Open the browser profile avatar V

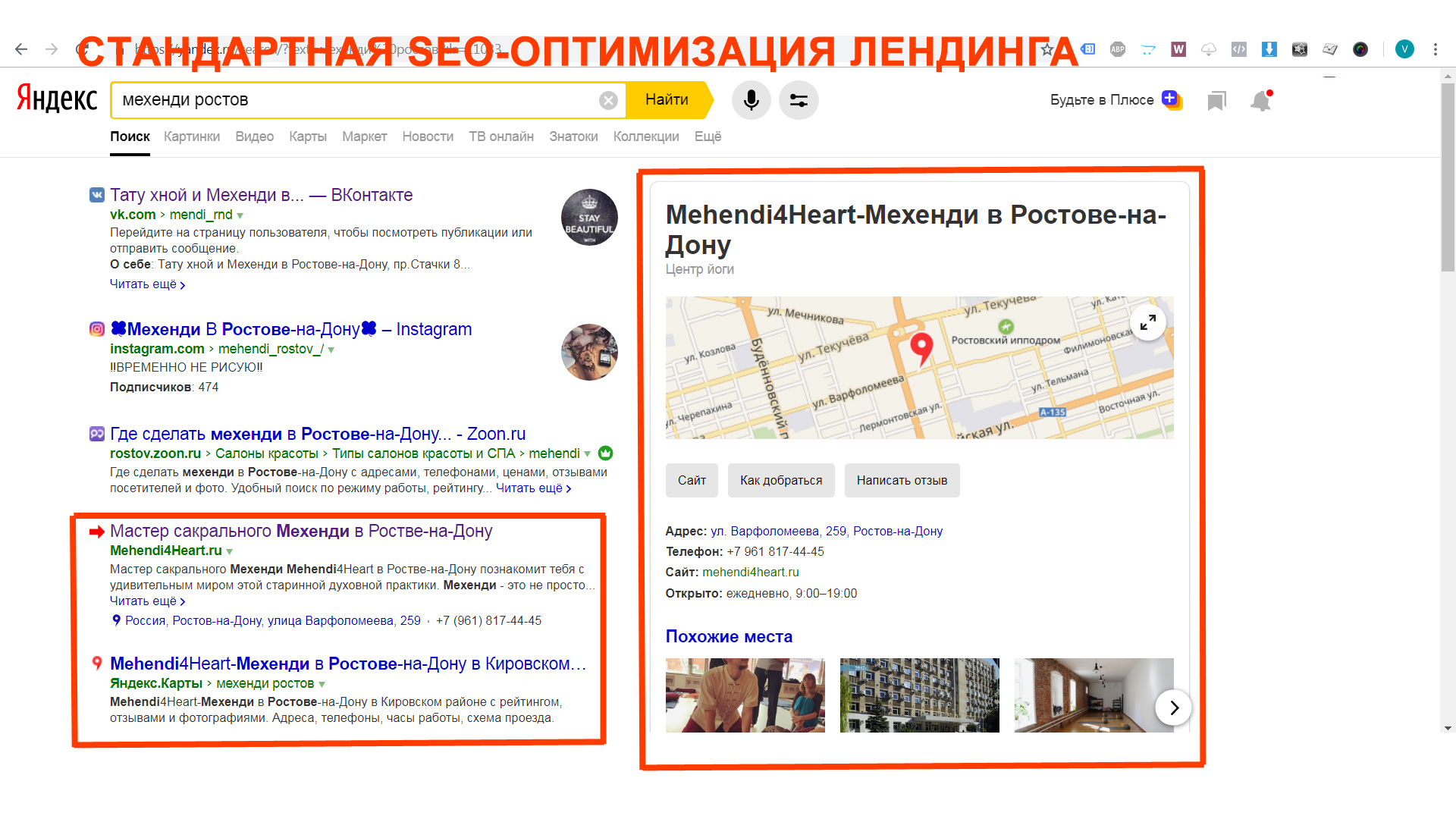coord(1404,49)
